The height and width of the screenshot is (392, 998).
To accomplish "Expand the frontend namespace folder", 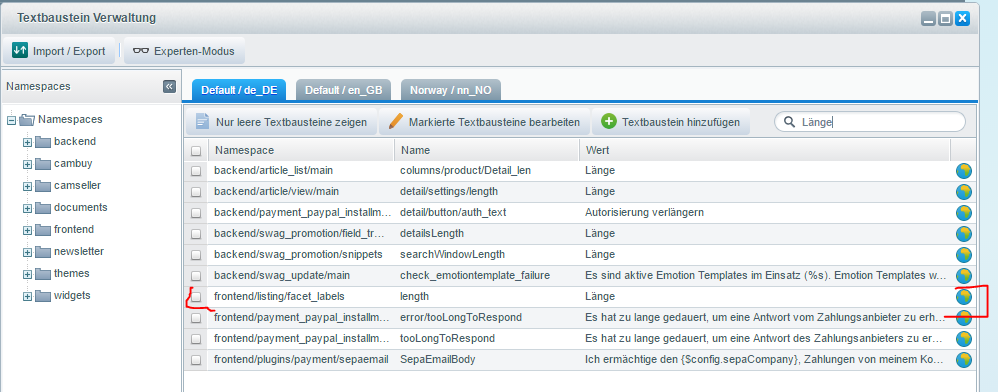I will [27, 230].
